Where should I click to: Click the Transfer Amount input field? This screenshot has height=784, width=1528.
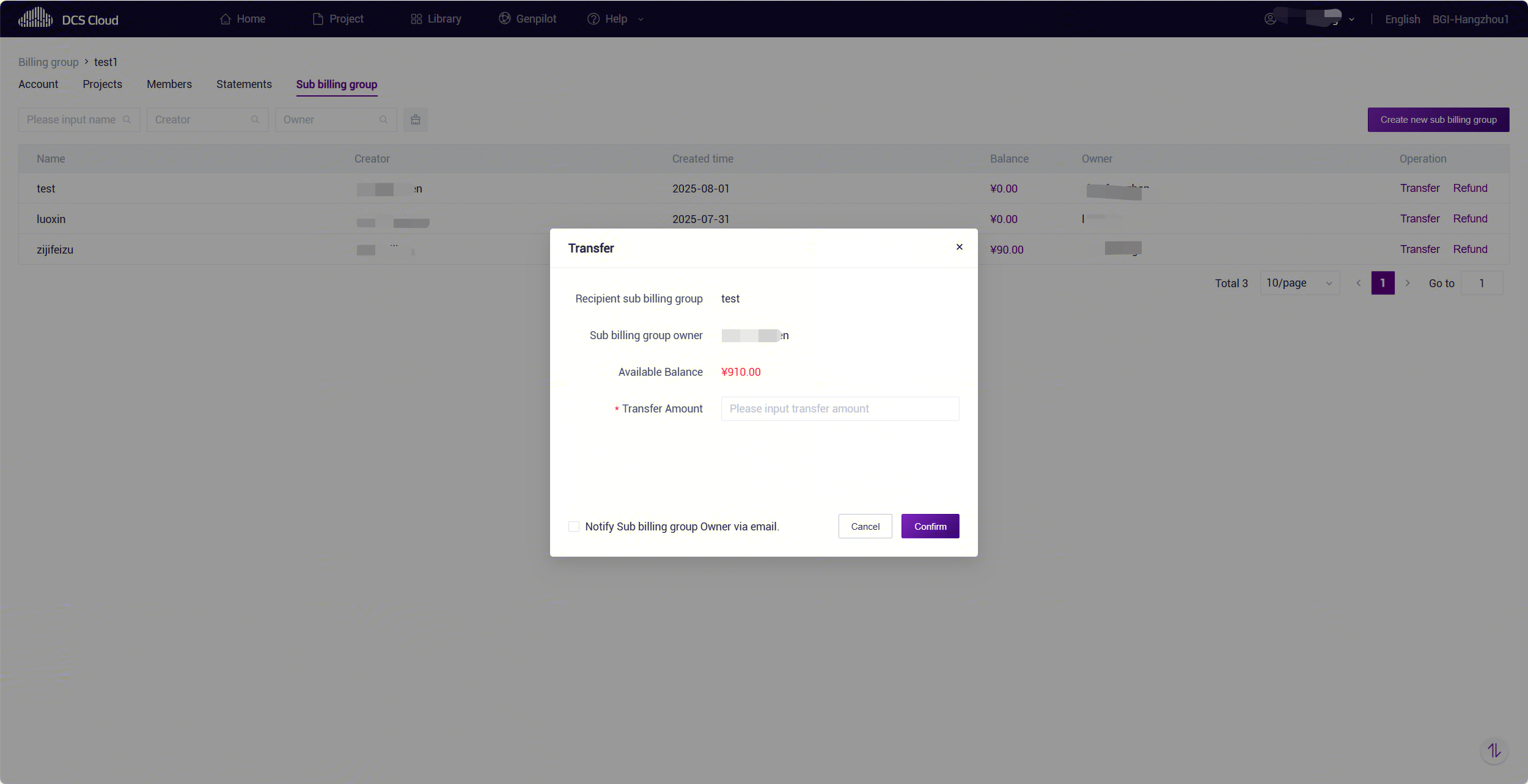coord(840,409)
